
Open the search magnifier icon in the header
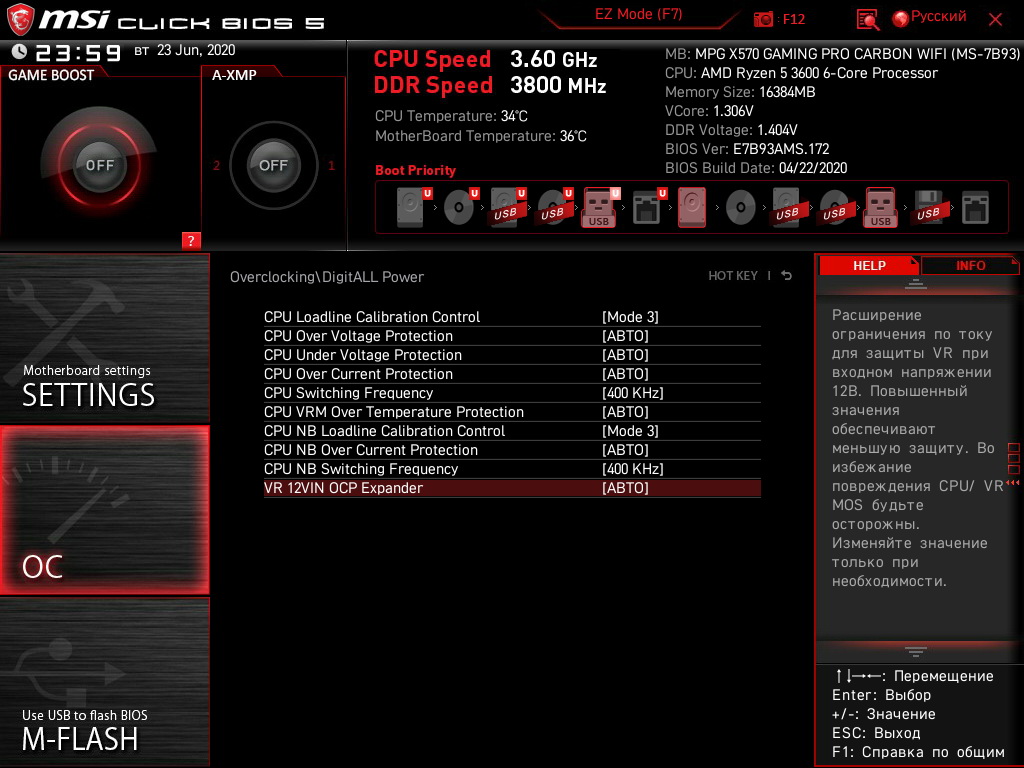click(x=867, y=20)
